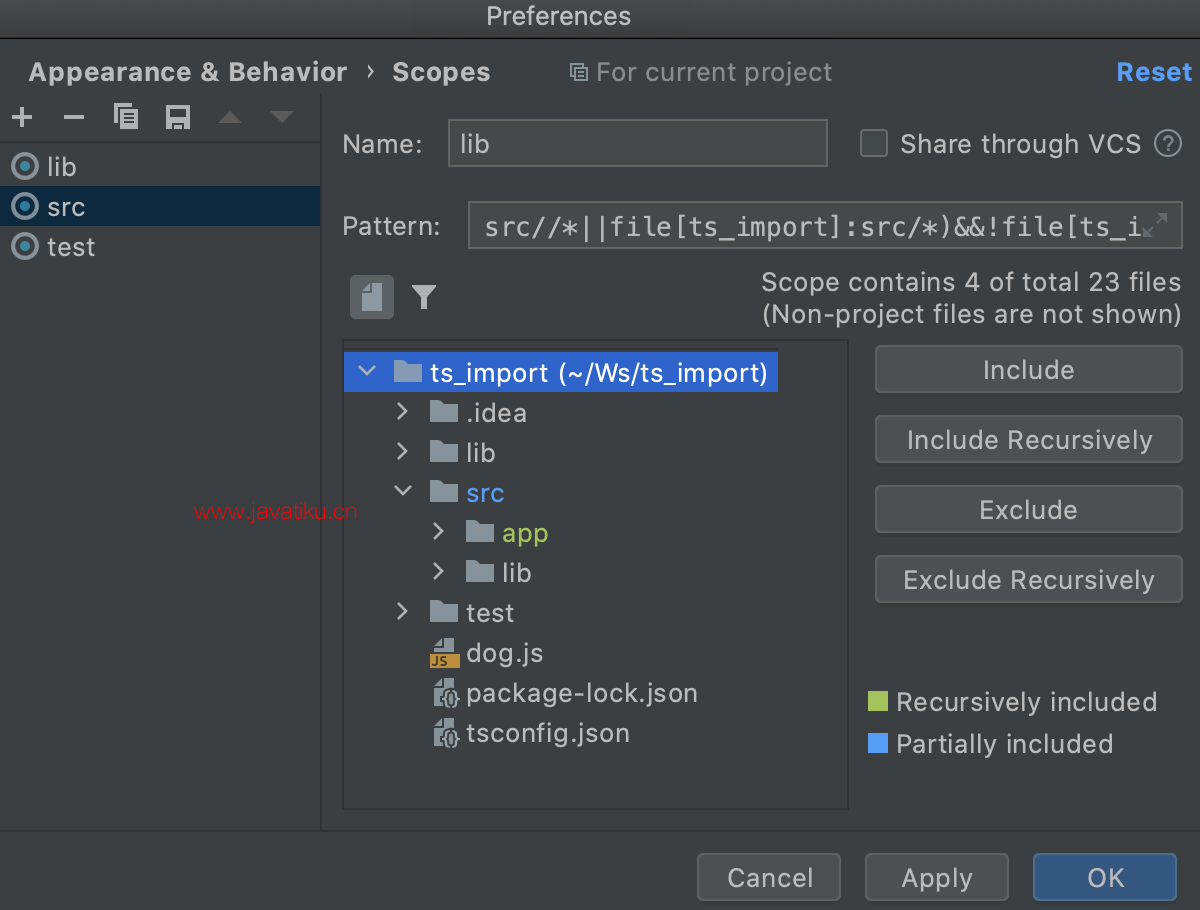Toggle flatten packages view icon
This screenshot has height=910, width=1200.
coord(372,297)
